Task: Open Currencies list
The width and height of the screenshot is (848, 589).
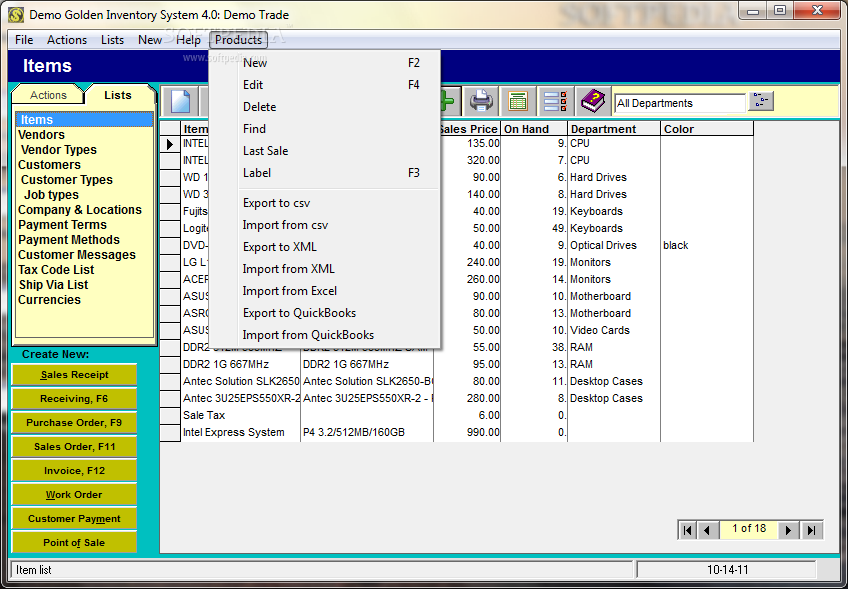Action: (x=49, y=300)
